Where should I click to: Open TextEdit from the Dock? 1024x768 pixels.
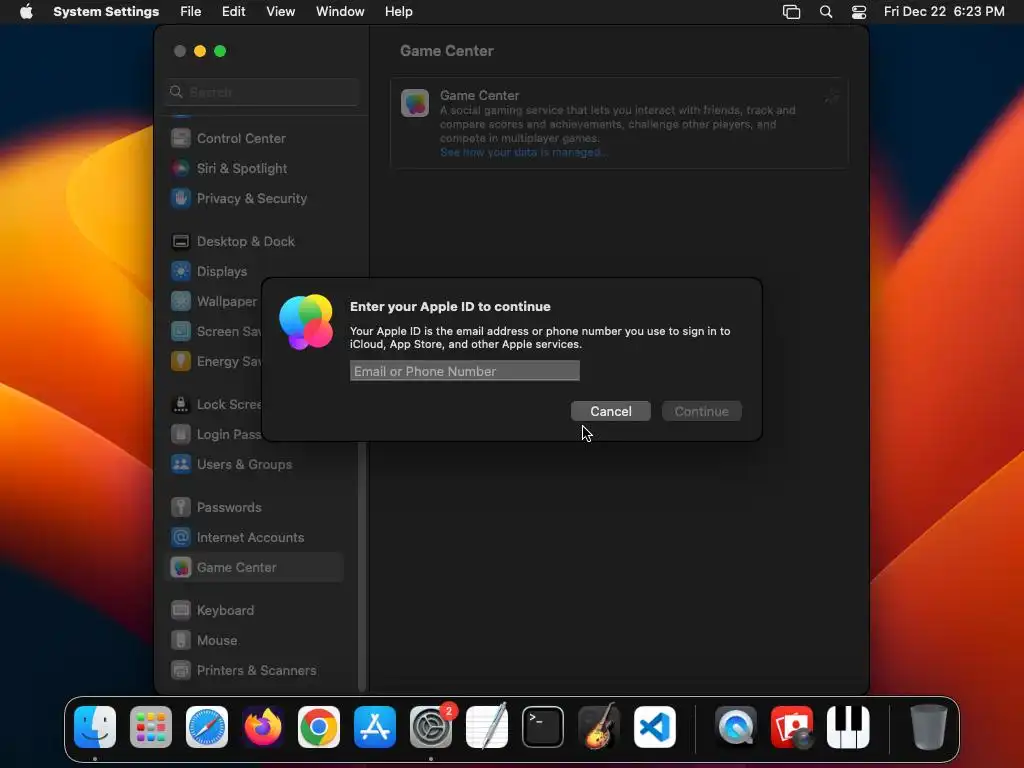click(487, 727)
